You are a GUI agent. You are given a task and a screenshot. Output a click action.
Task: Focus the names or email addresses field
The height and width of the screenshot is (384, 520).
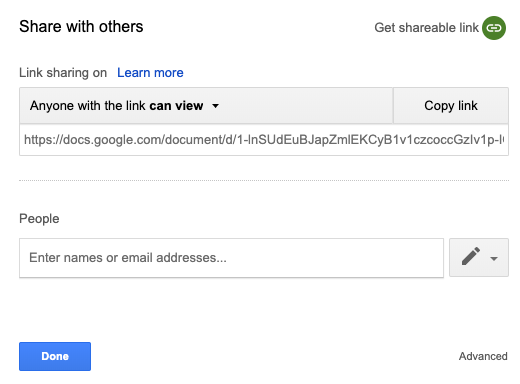click(231, 258)
